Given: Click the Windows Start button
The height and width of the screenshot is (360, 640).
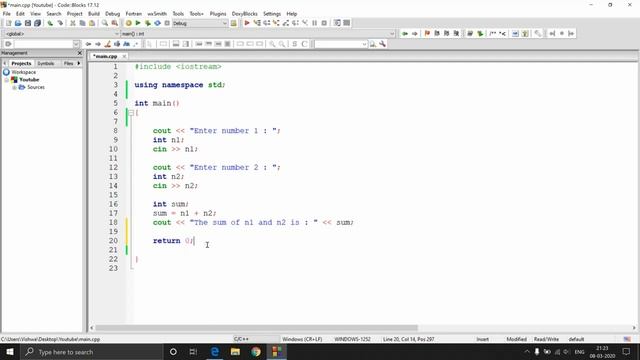Looking at the screenshot, I should 10,352.
